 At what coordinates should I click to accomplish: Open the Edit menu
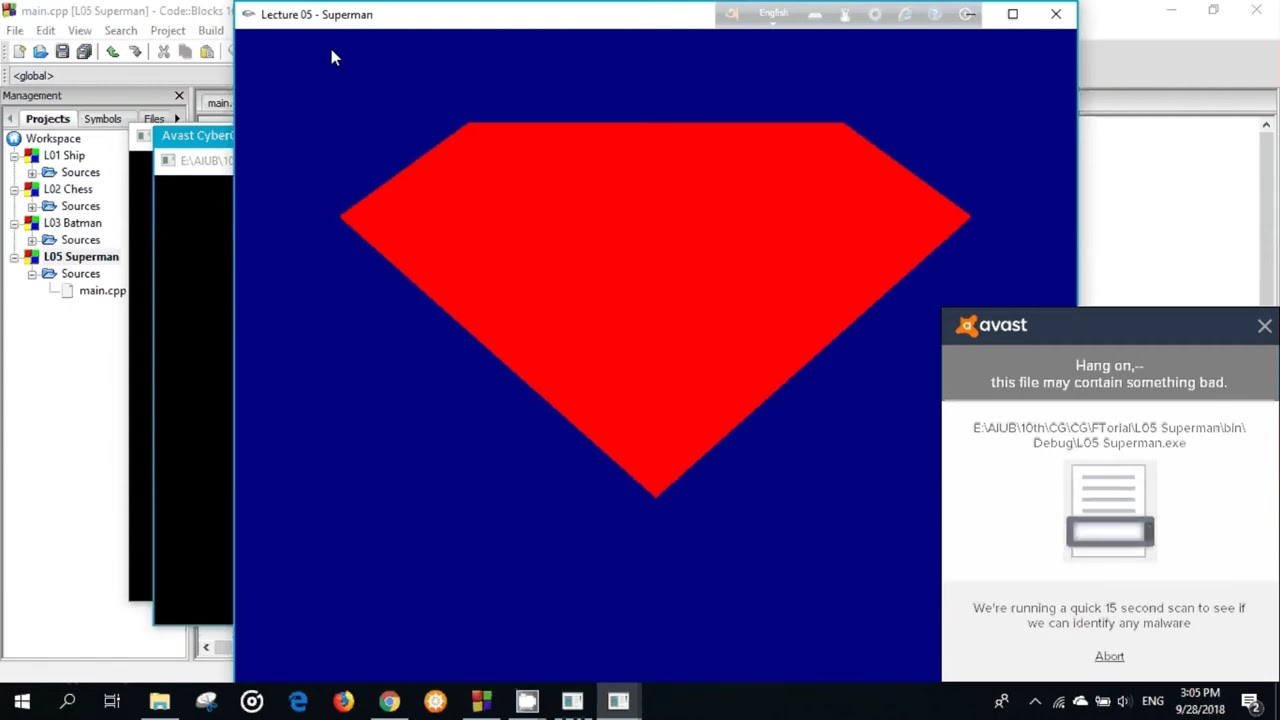(x=45, y=31)
